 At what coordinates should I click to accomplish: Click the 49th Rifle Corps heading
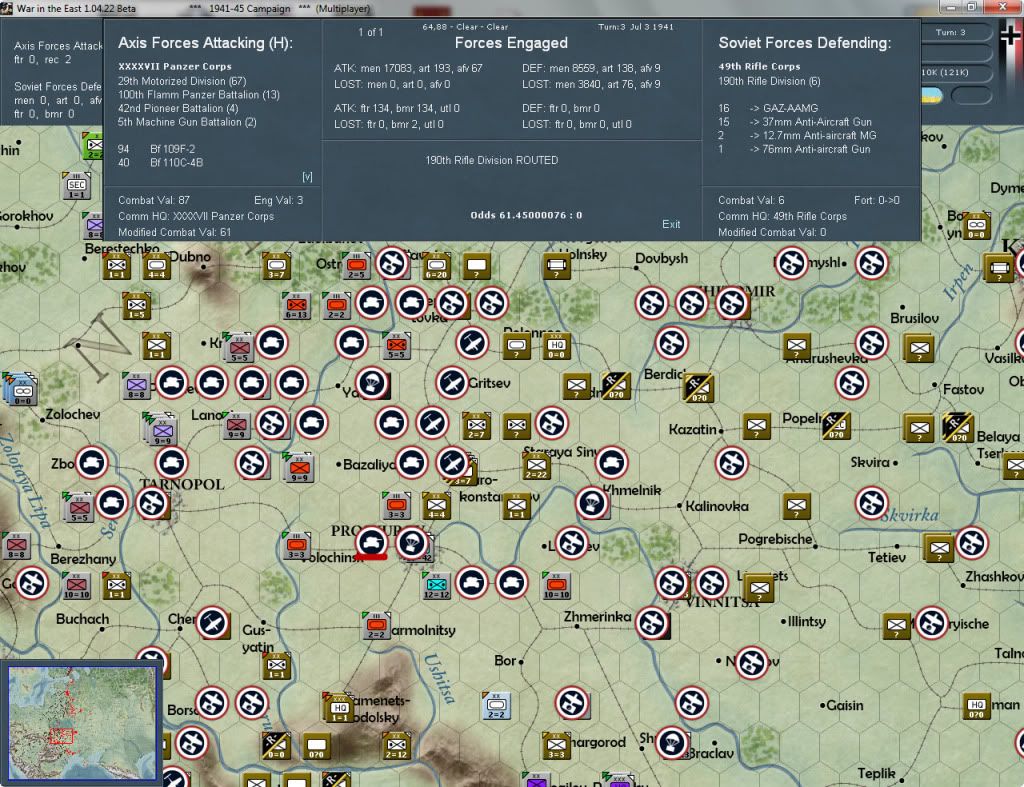[759, 67]
